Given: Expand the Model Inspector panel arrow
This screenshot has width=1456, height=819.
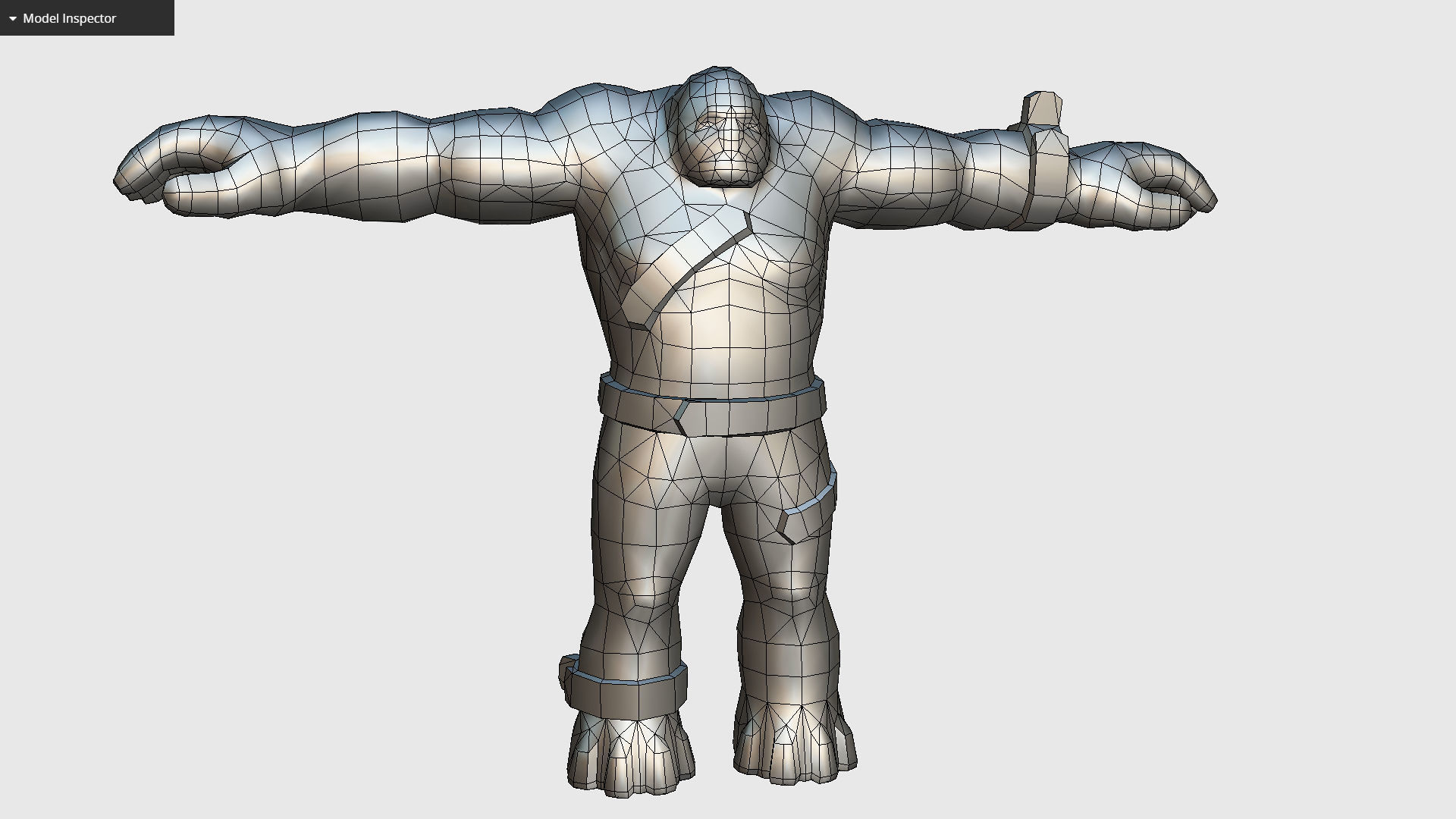Looking at the screenshot, I should point(12,18).
